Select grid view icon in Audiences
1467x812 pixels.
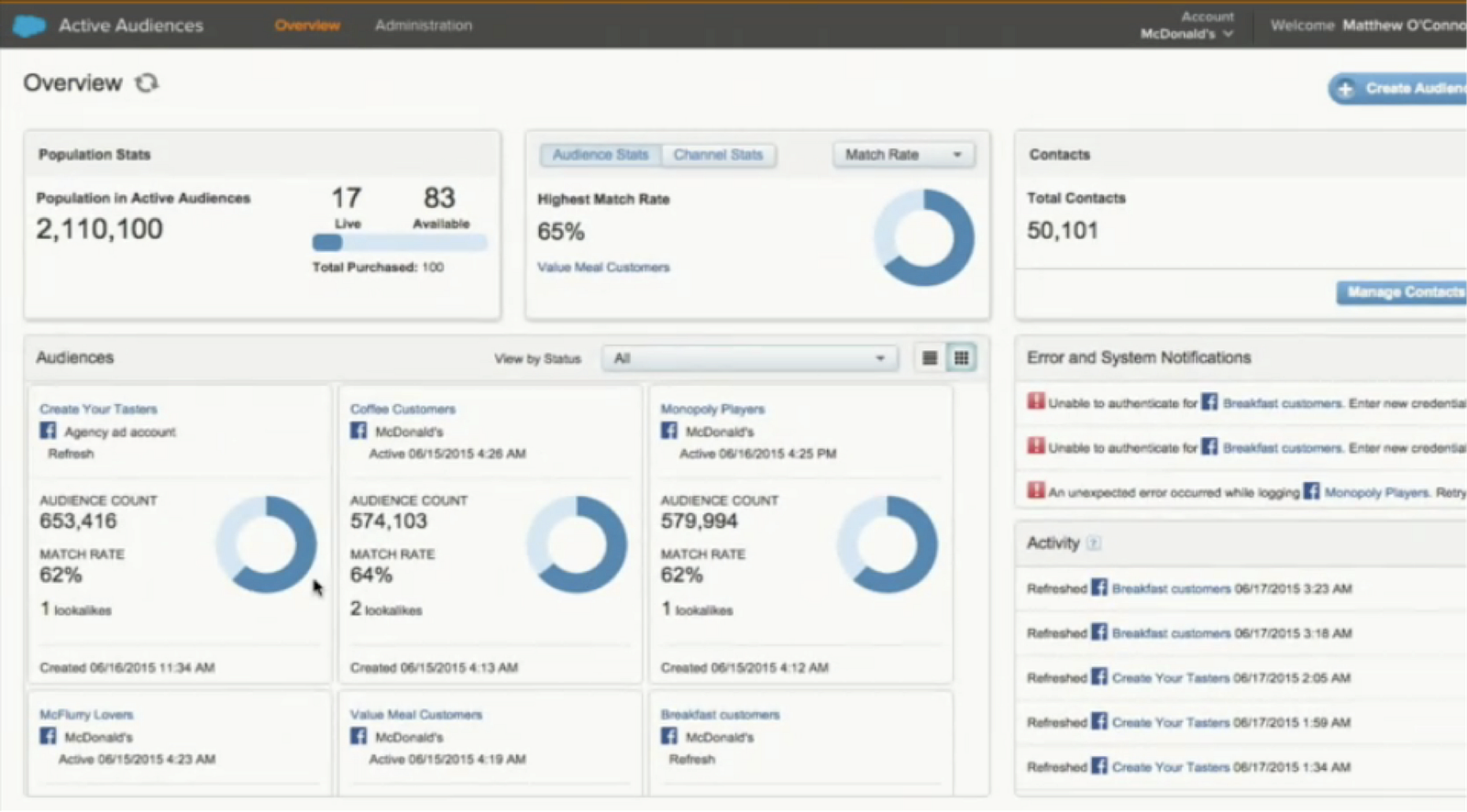click(961, 358)
